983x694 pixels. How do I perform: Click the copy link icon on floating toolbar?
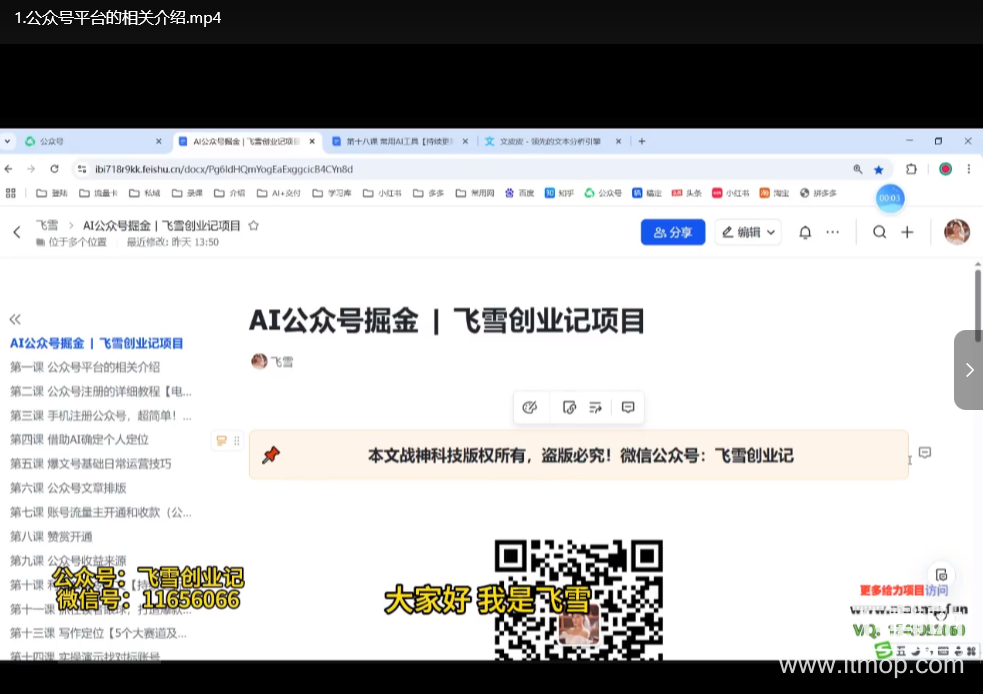(x=569, y=407)
